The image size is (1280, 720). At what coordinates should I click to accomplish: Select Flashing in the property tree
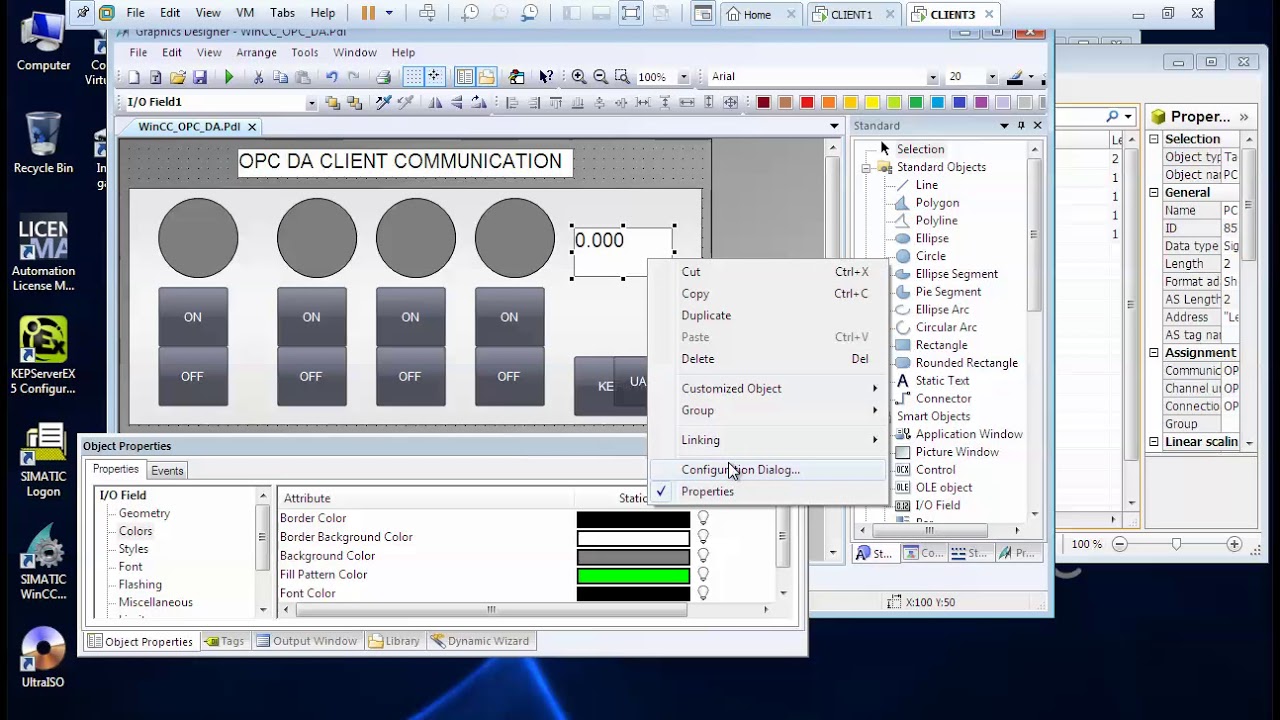pyautogui.click(x=140, y=585)
